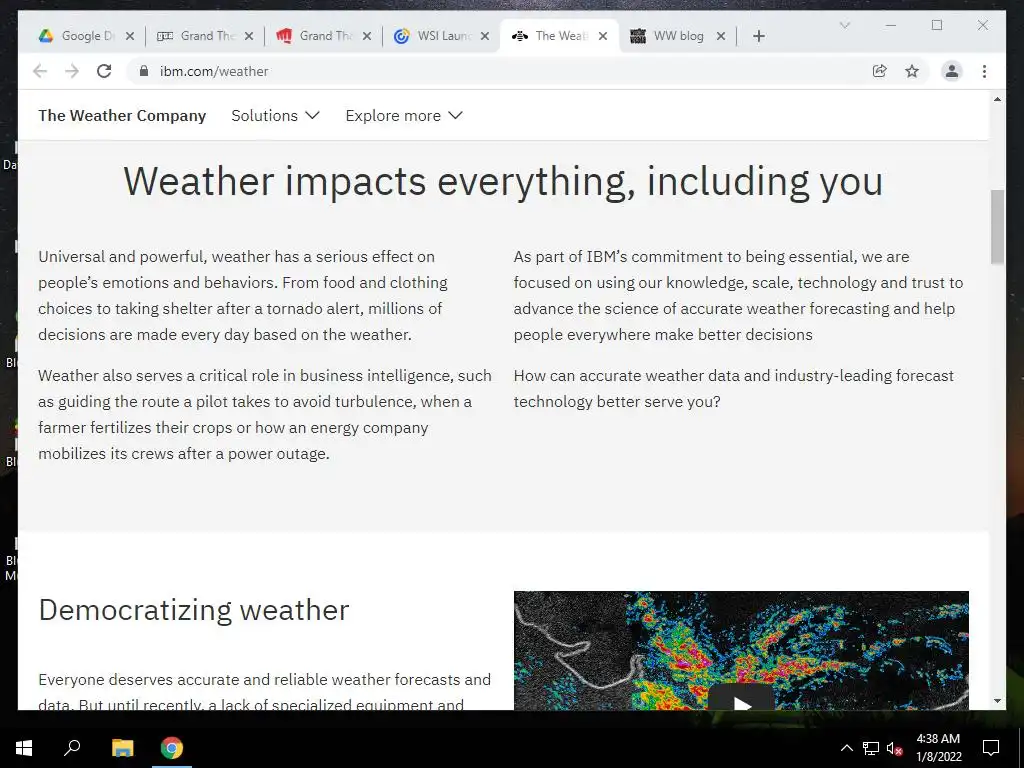1024x768 pixels.
Task: Open File Explorer from the taskbar
Action: pos(122,748)
